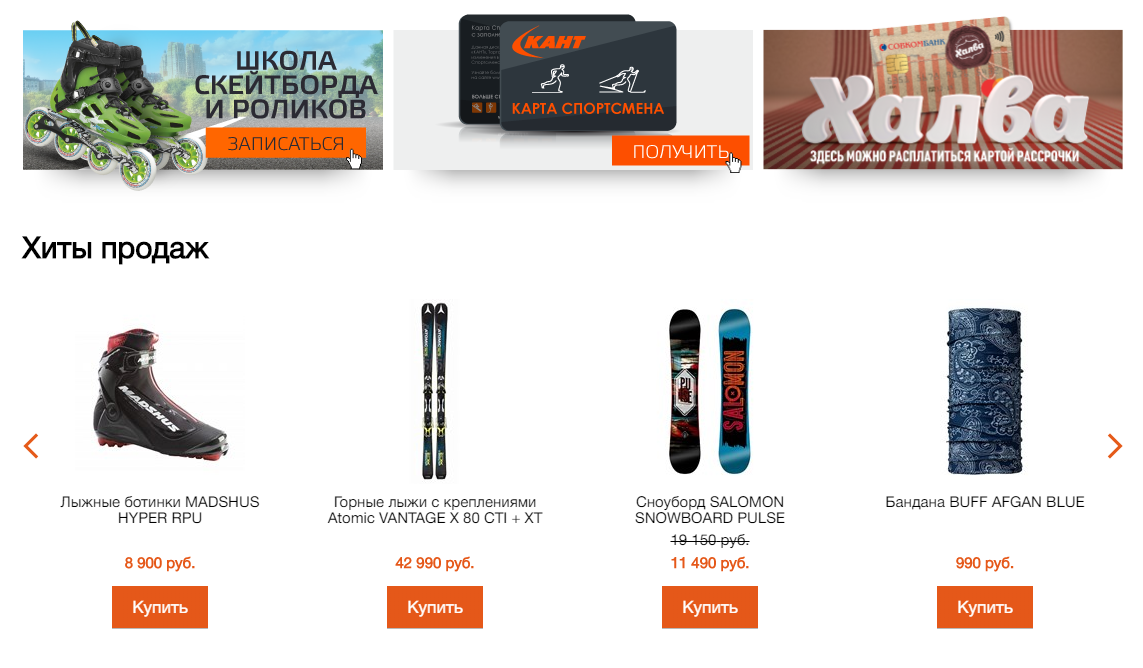Click the КАНТ logo on the athlete card

tap(548, 42)
